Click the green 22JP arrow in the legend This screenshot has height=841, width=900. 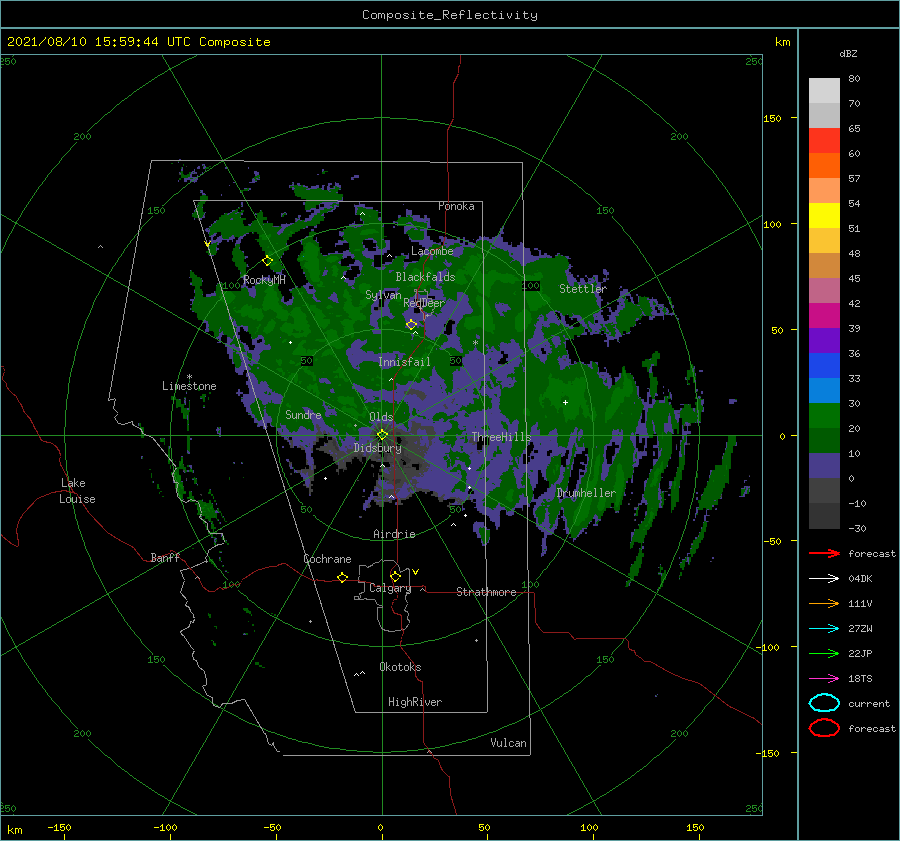point(824,653)
